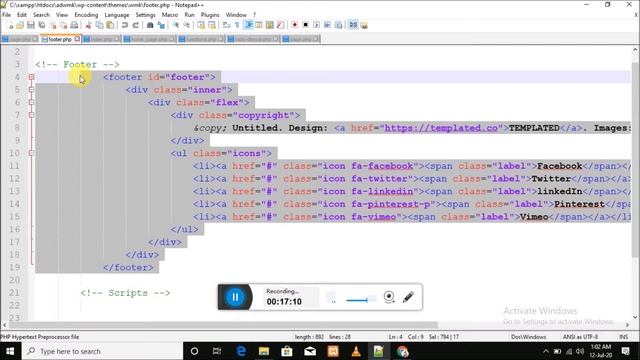Click the "Dos\Windows" status bar entry
The width and height of the screenshot is (640, 360).
tap(529, 337)
